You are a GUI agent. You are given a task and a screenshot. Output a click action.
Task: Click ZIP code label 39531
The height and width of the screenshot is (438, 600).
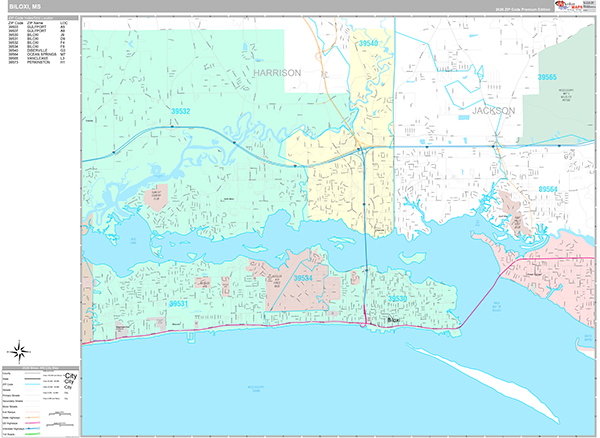tap(179, 302)
